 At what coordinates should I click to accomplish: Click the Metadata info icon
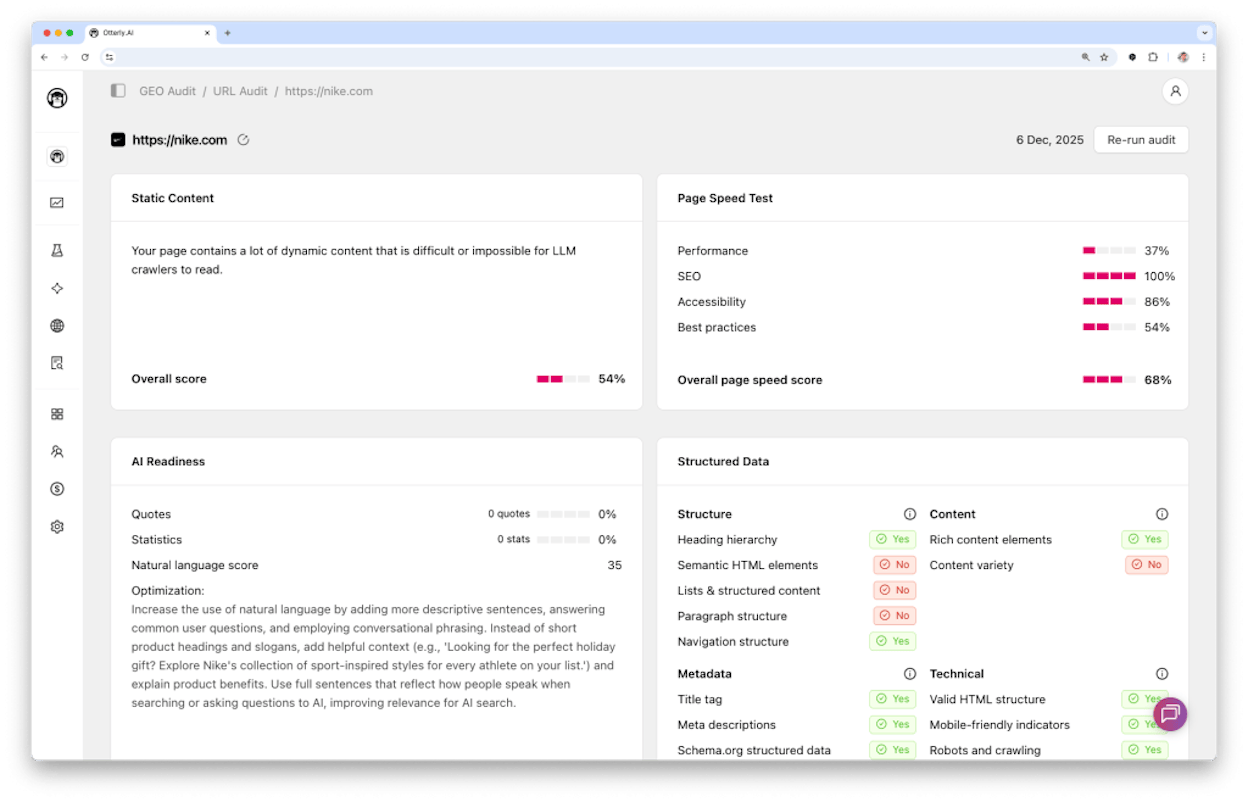(x=910, y=674)
